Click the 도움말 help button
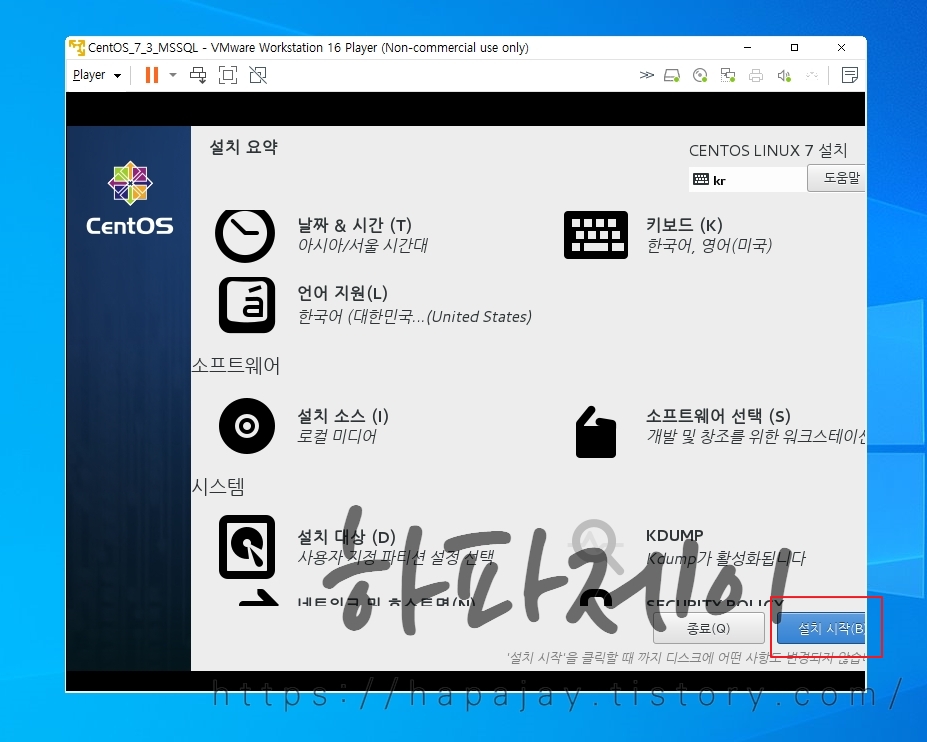This screenshot has height=742, width=927. tap(837, 178)
